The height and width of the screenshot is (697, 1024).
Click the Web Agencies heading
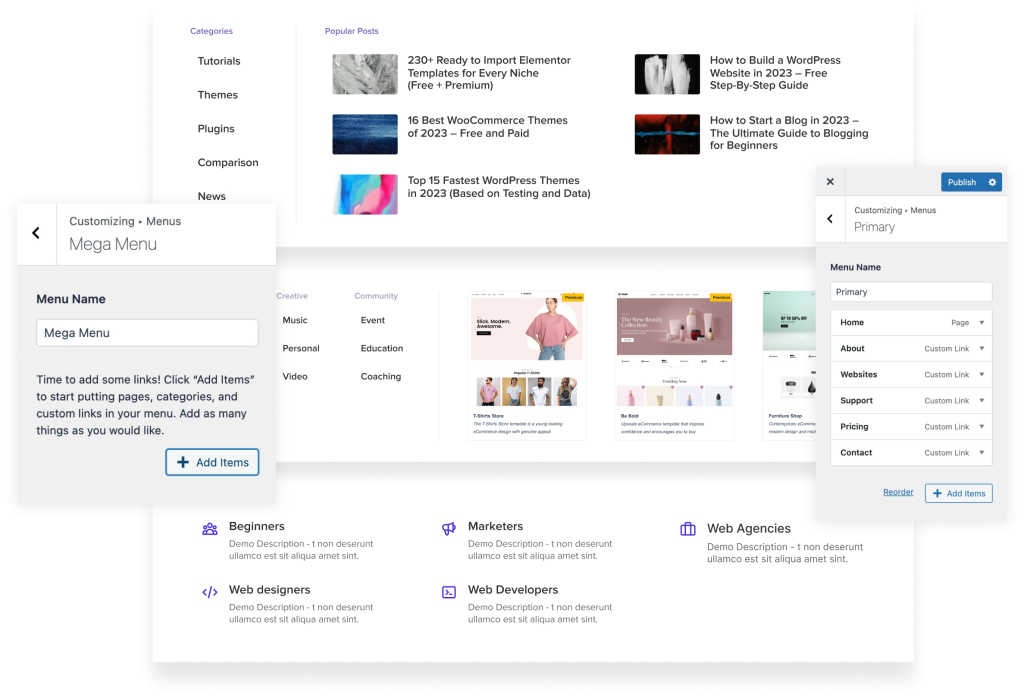[748, 528]
